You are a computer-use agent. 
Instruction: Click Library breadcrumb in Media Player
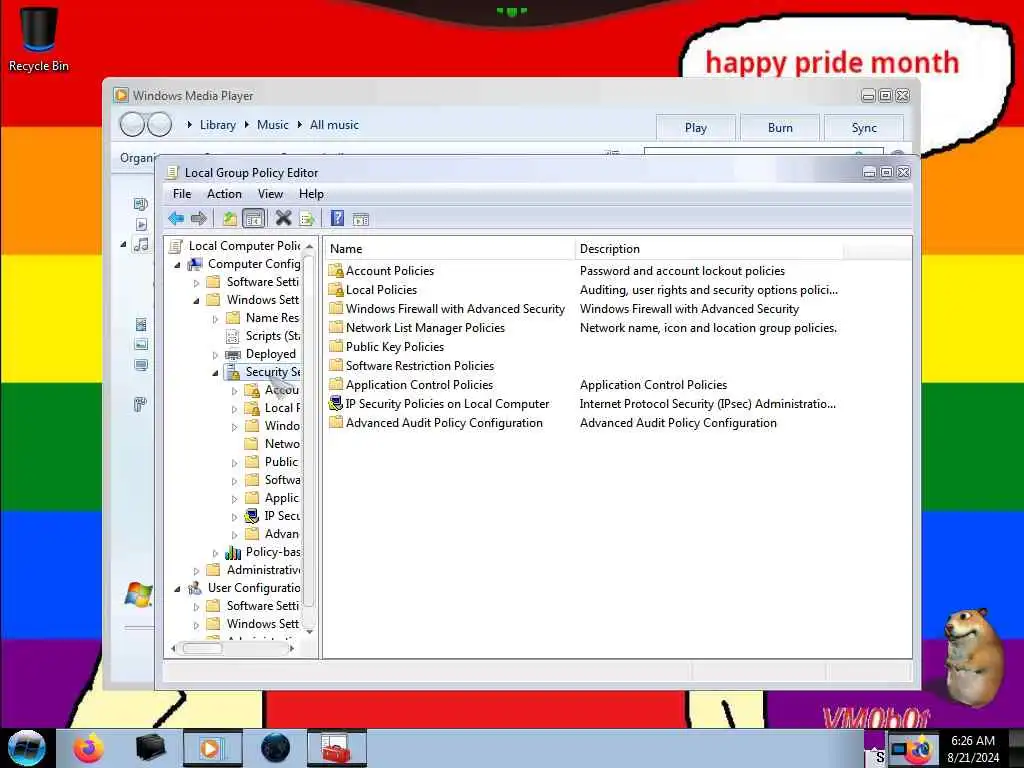(x=217, y=125)
